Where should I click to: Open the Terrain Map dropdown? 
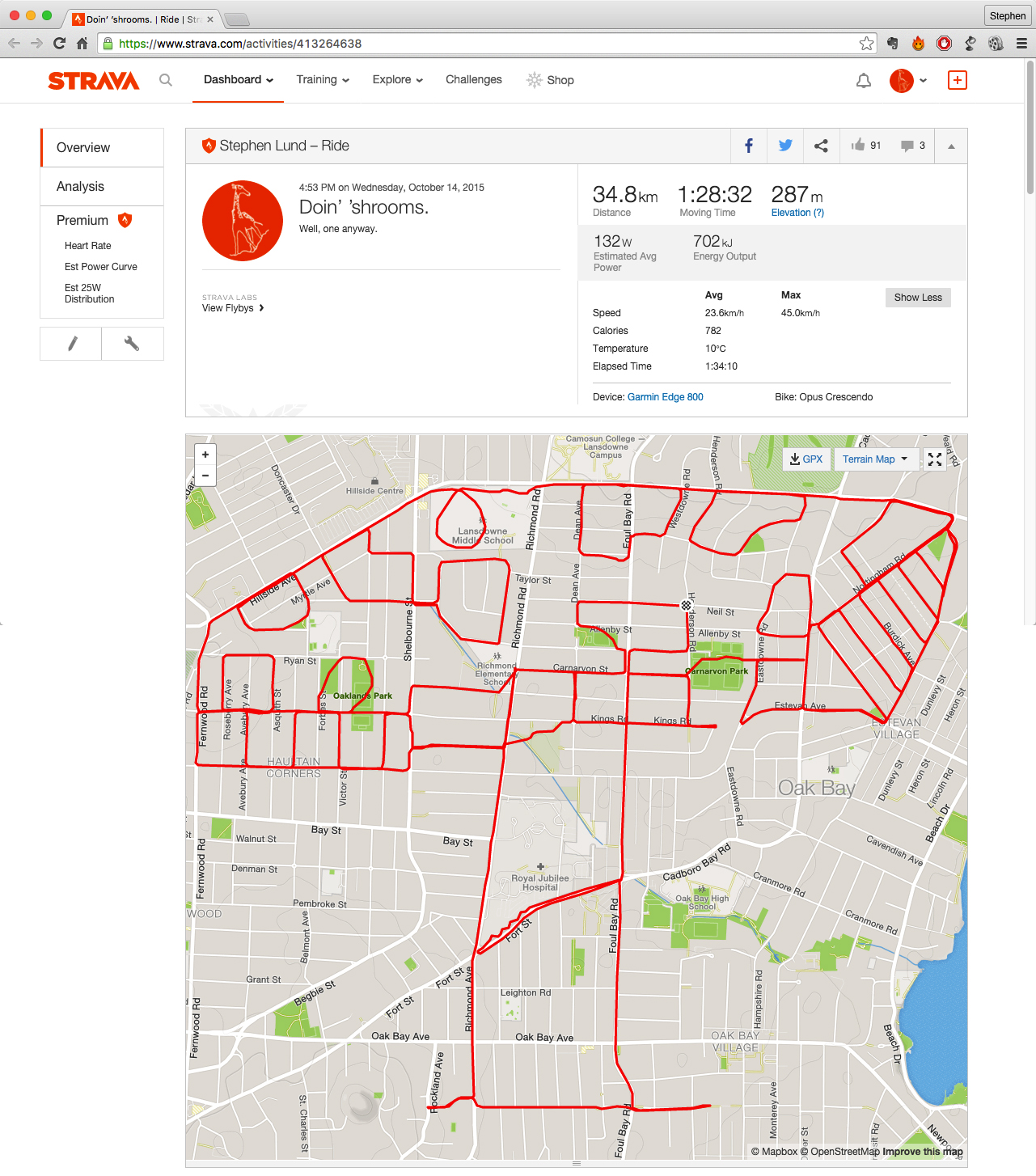tap(875, 459)
